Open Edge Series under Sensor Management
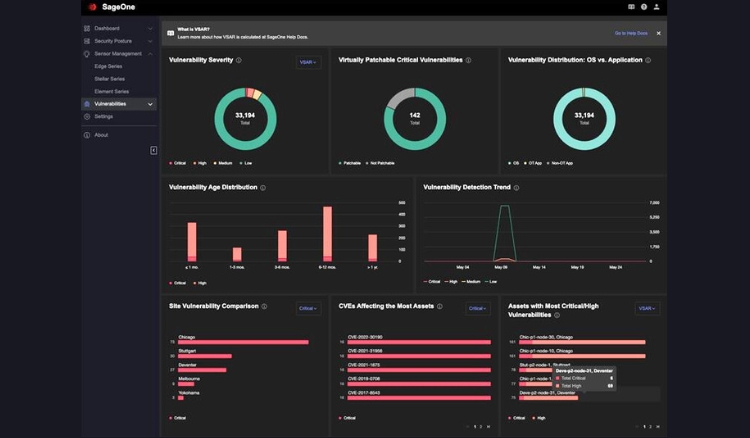750x438 pixels. click(108, 66)
